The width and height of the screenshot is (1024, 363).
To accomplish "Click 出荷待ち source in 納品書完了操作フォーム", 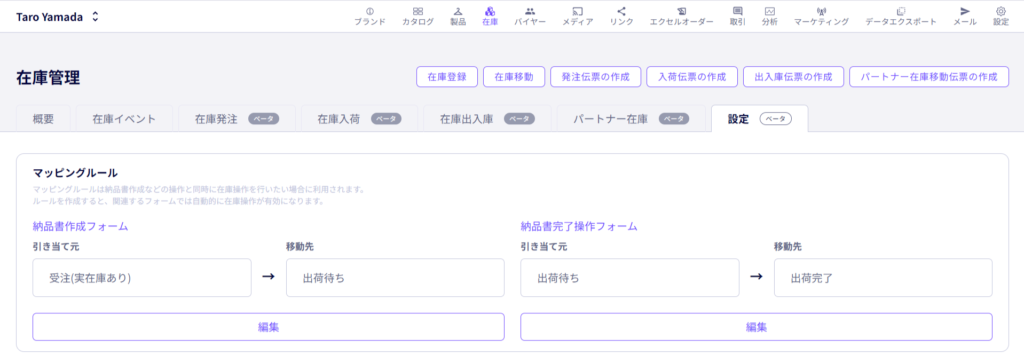I will 630,278.
